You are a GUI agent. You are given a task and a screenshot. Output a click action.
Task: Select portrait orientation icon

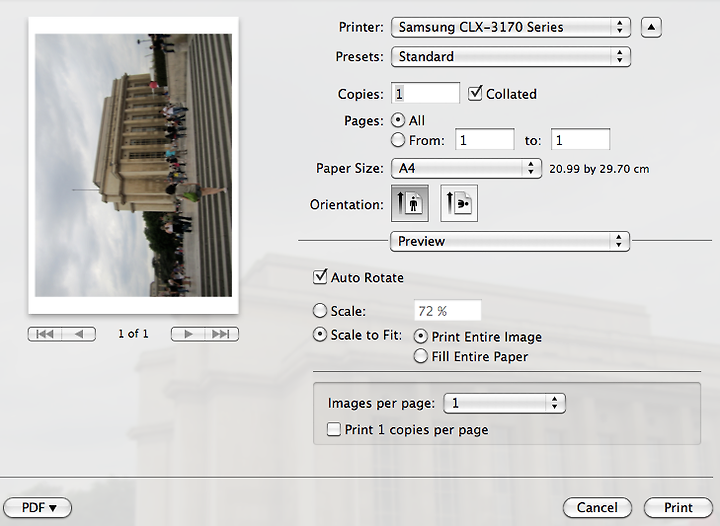[x=410, y=203]
